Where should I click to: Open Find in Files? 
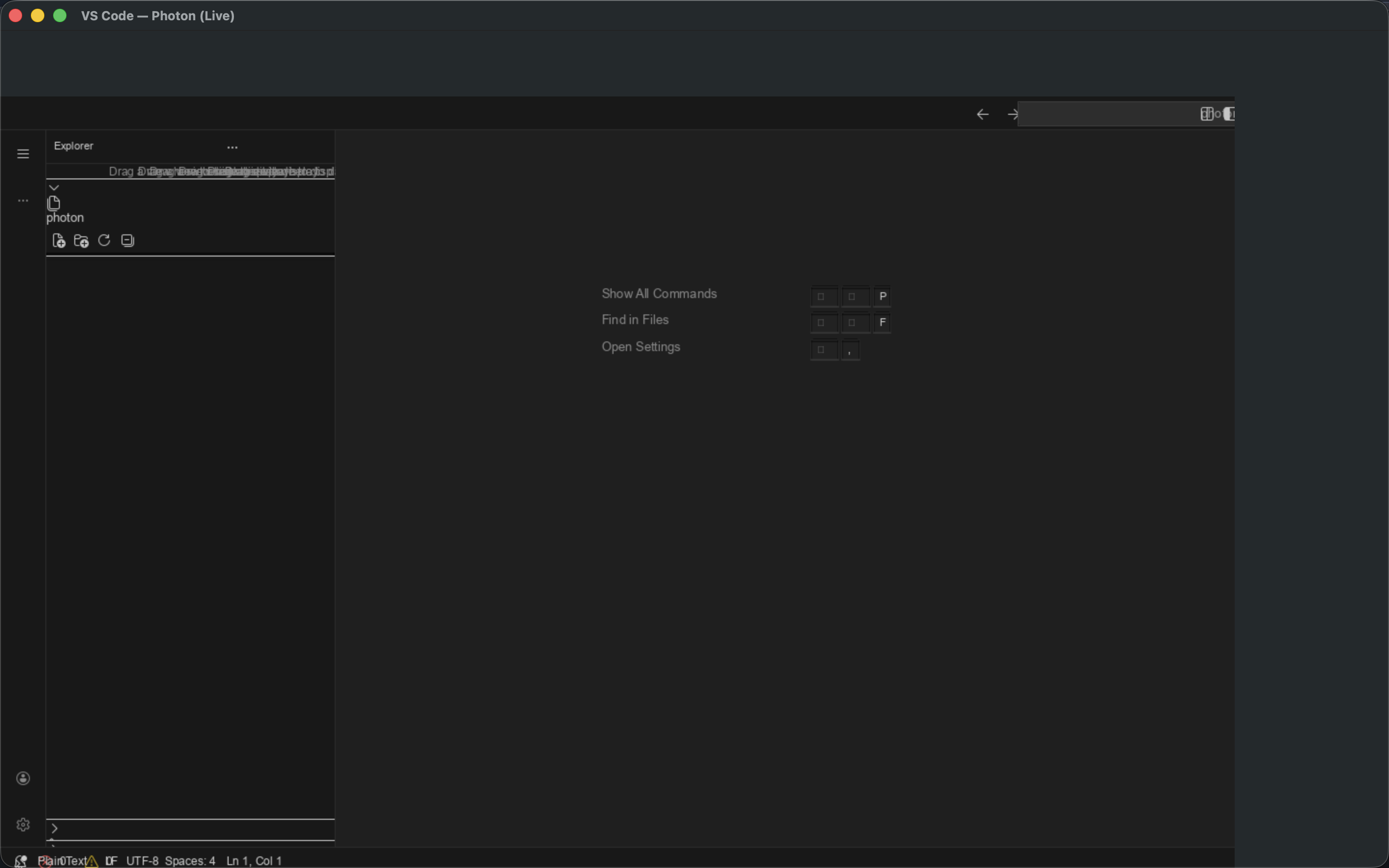tap(634, 319)
